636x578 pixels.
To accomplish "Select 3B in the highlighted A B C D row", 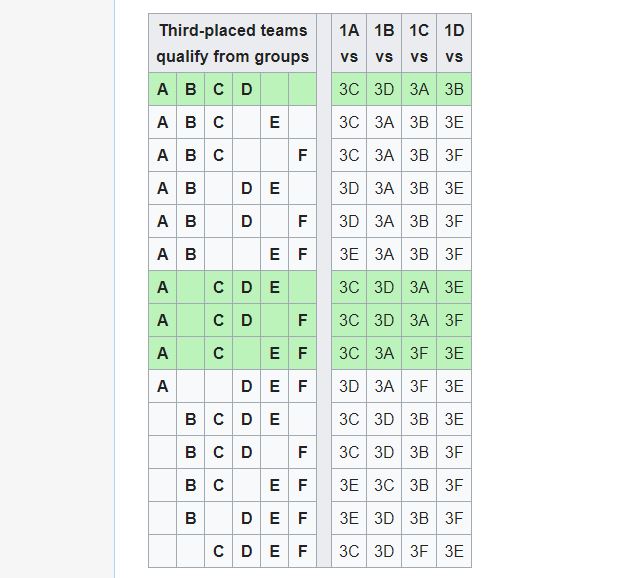I will tap(454, 89).
